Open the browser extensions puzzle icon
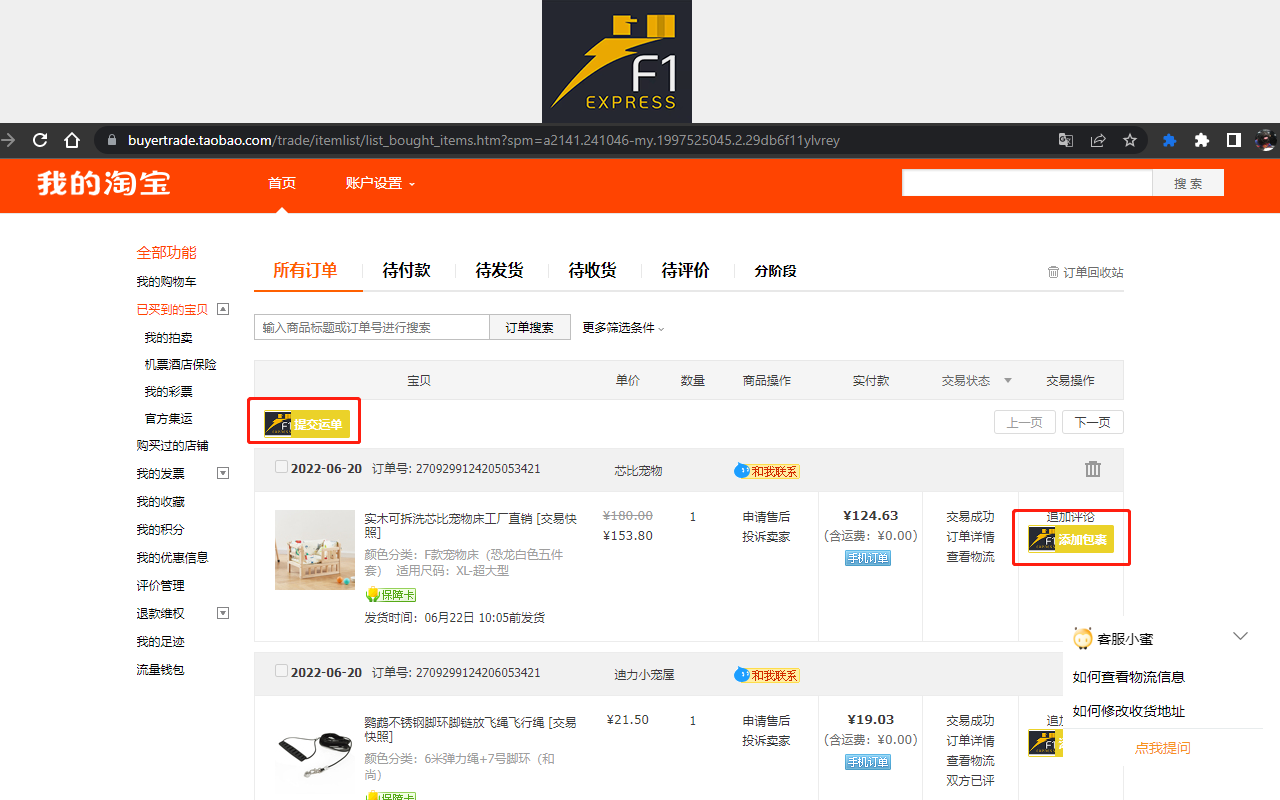 tap(1202, 140)
